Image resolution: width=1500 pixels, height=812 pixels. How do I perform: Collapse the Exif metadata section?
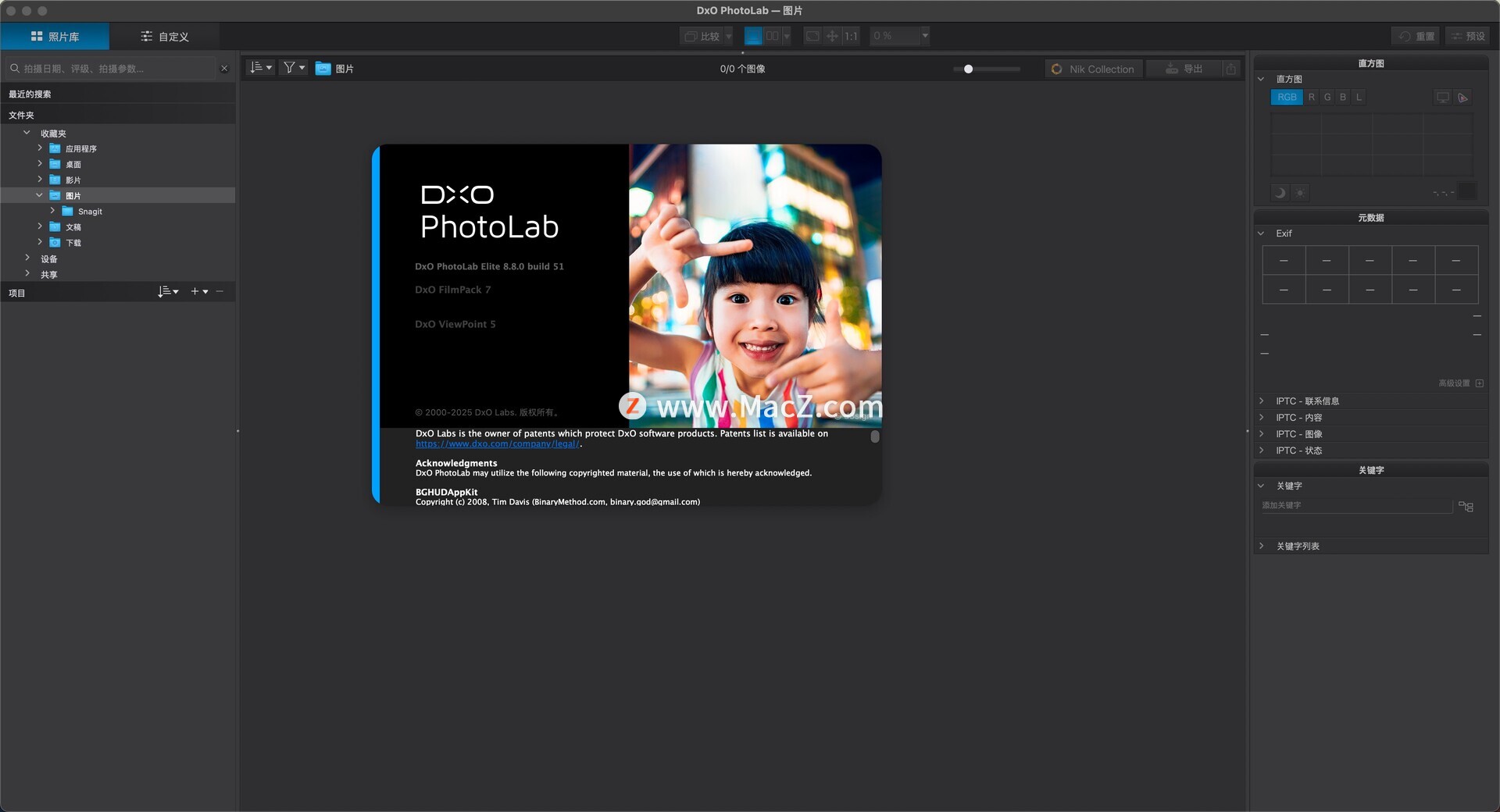coord(1261,233)
